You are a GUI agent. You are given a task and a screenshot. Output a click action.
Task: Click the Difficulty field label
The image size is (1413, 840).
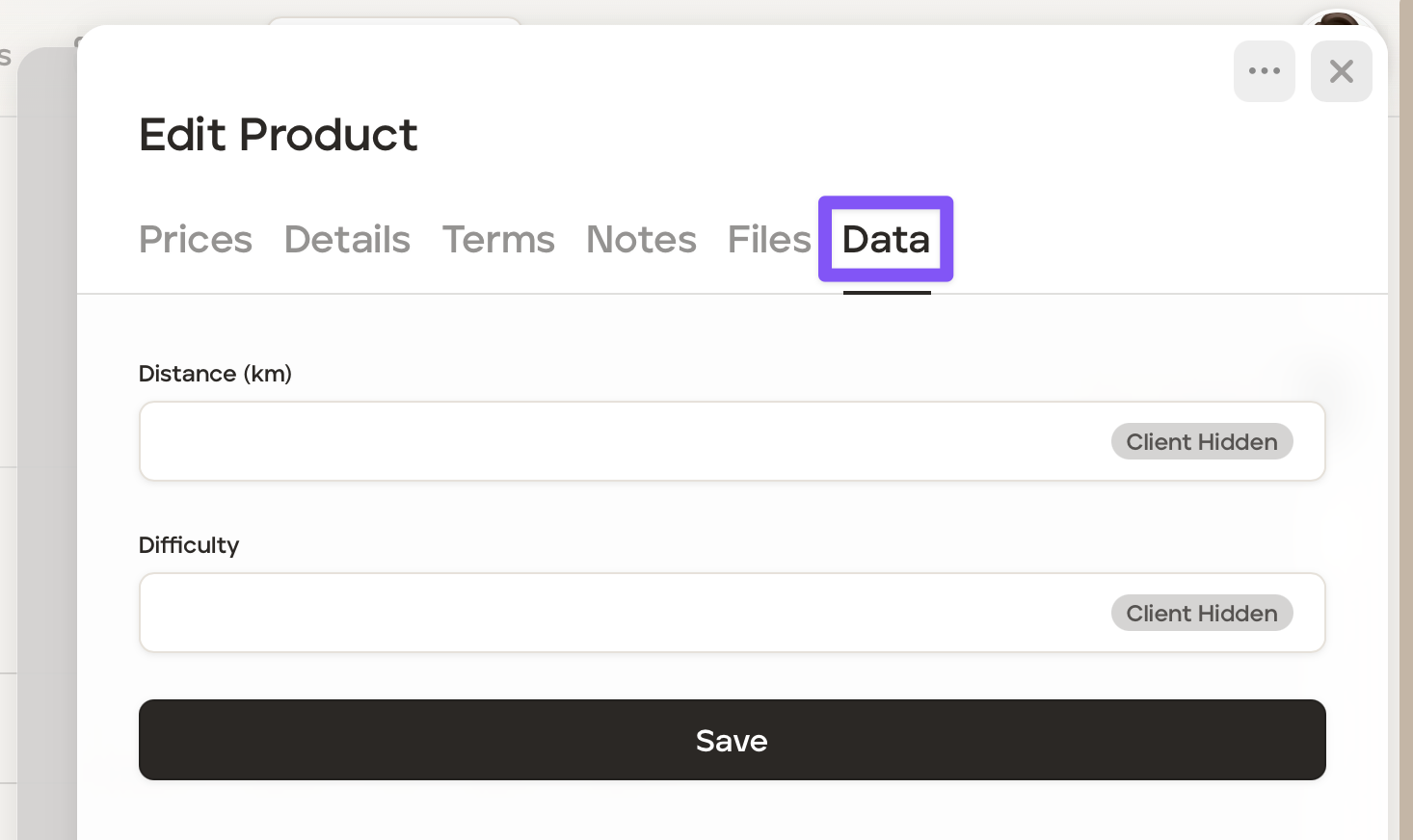click(189, 545)
